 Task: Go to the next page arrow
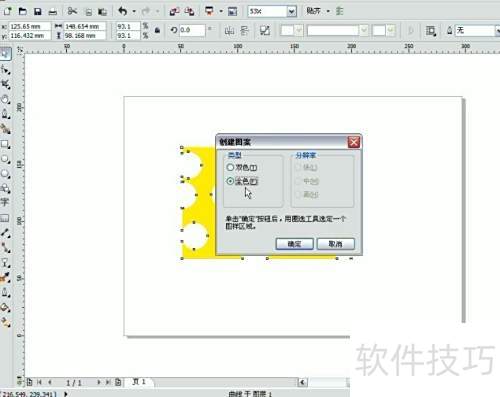pos(99,382)
